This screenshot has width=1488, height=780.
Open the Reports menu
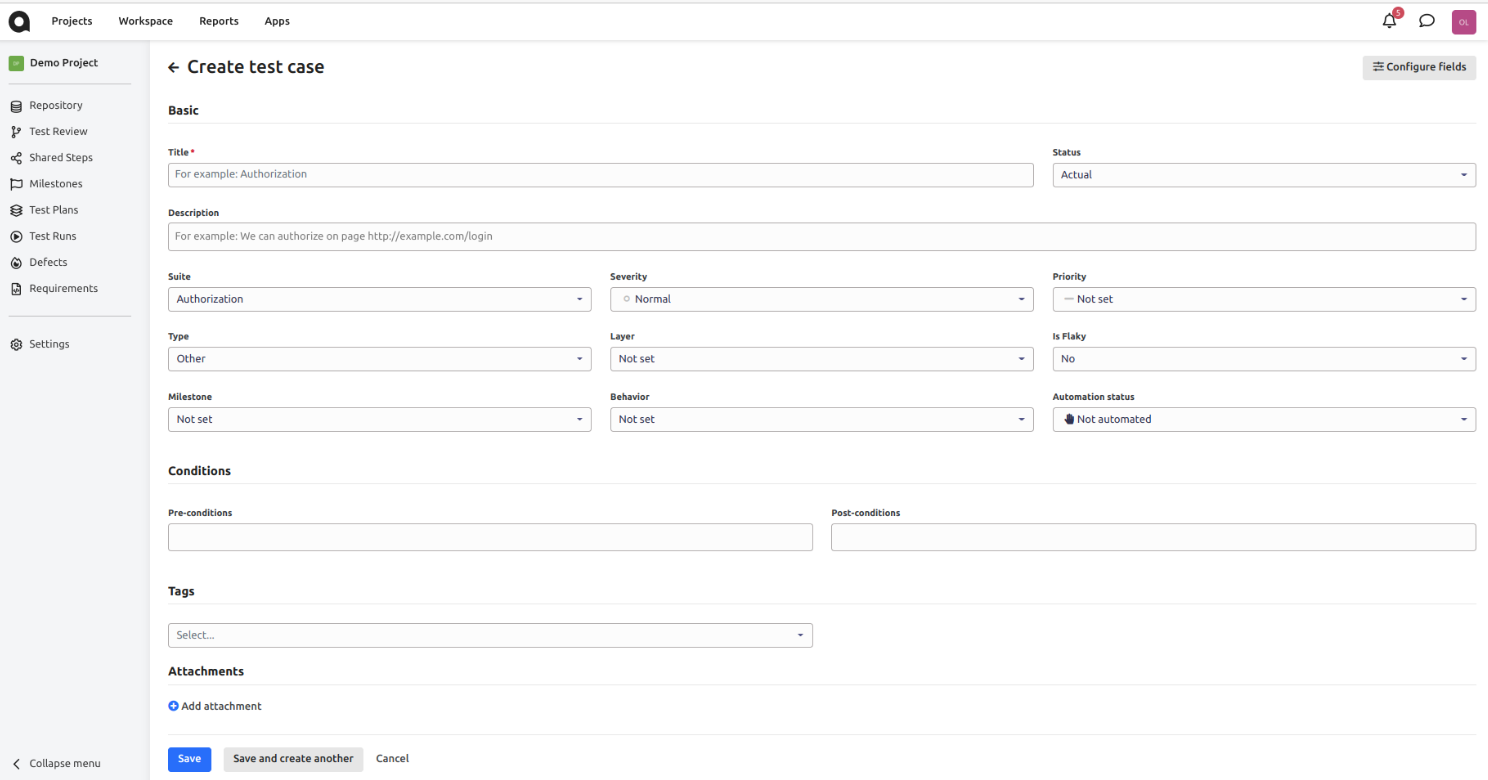tap(218, 21)
